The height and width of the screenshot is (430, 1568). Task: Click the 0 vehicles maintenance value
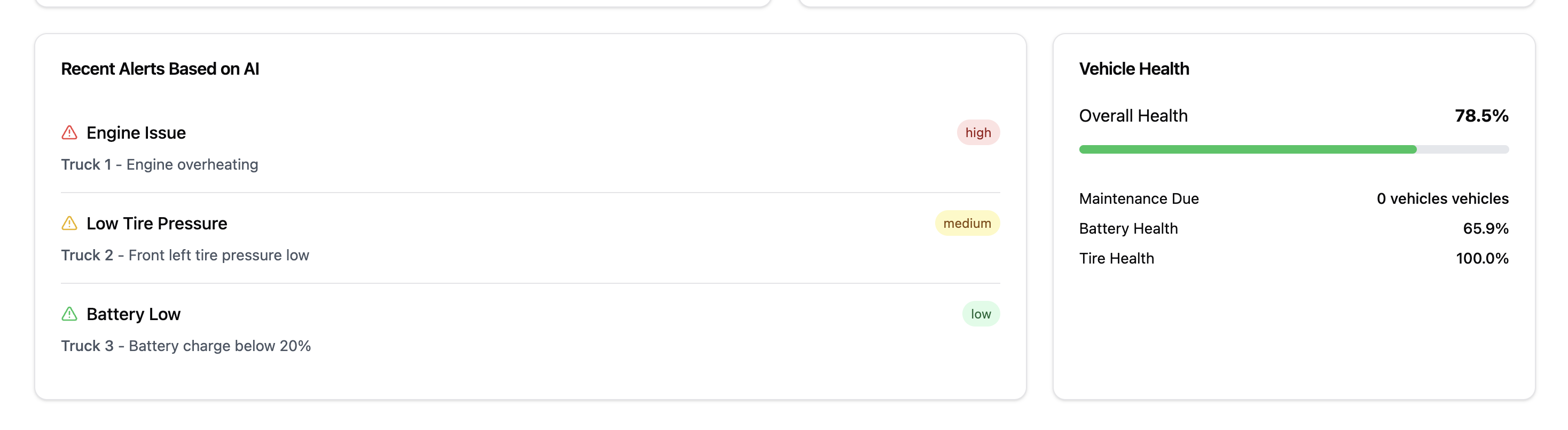coord(1442,198)
